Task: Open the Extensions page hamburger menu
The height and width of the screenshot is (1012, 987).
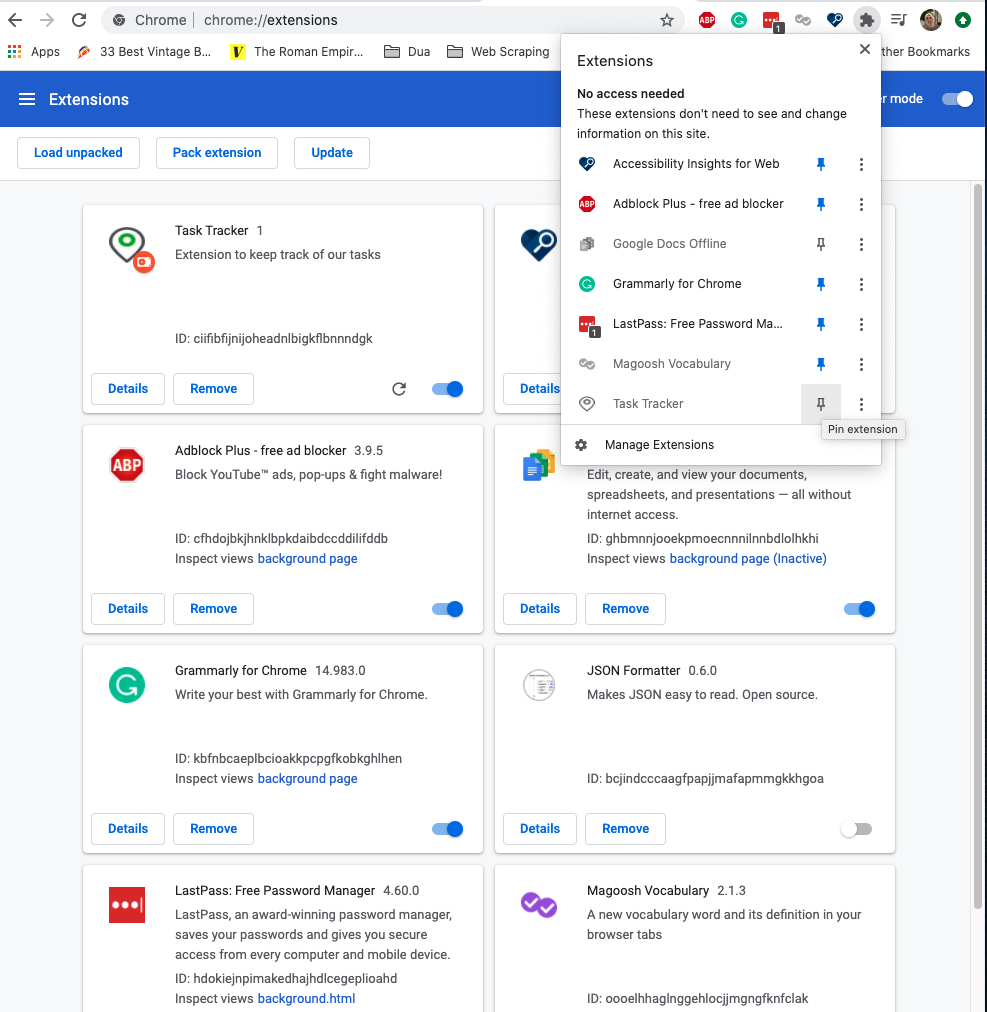Action: tap(26, 99)
